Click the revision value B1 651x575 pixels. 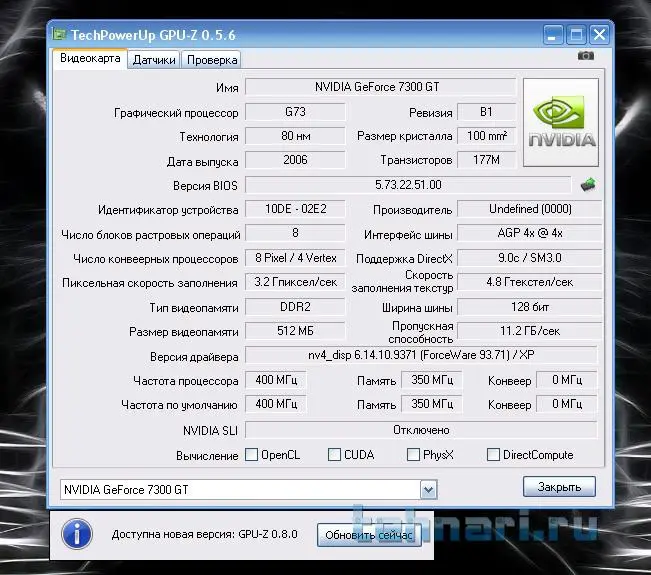click(x=487, y=112)
